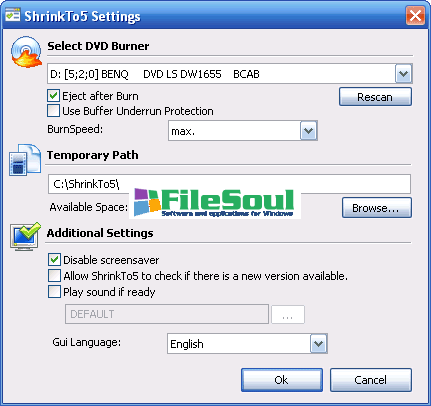Expand the BurnSpeed dropdown
This screenshot has width=431, height=406.
pyautogui.click(x=309, y=131)
